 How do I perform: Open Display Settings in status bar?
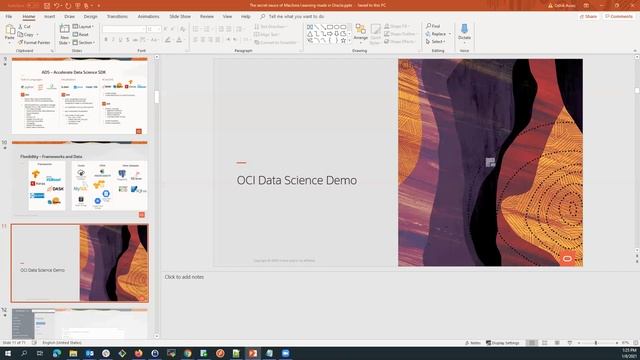click(503, 343)
